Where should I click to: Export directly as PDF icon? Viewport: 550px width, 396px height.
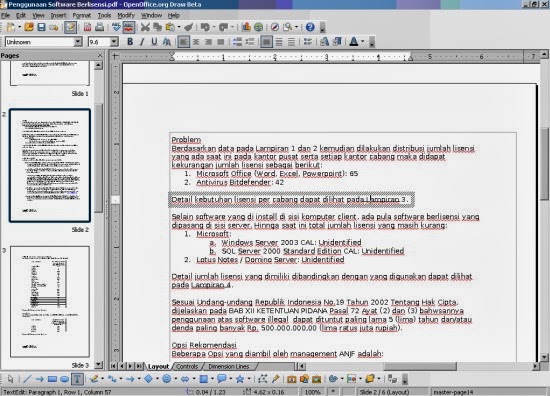click(87, 27)
